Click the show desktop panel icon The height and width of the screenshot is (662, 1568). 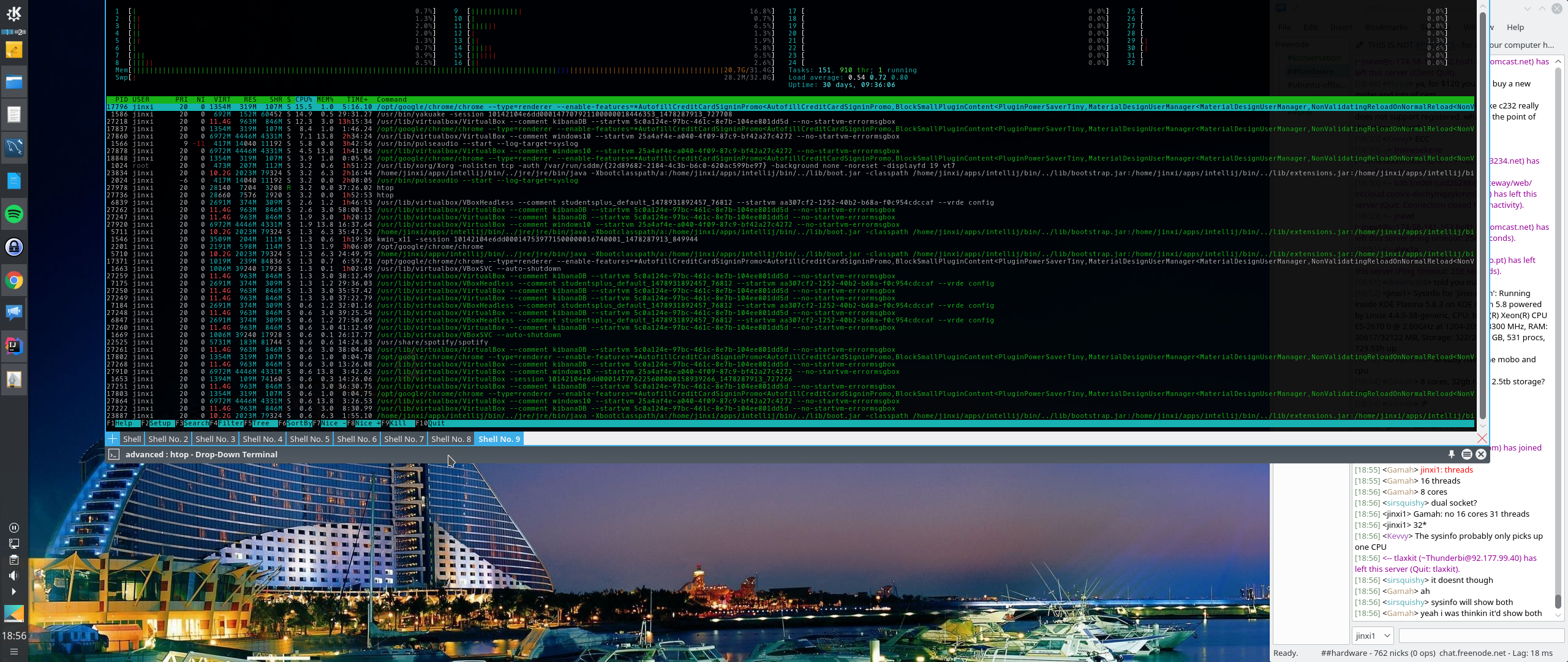tap(13, 613)
